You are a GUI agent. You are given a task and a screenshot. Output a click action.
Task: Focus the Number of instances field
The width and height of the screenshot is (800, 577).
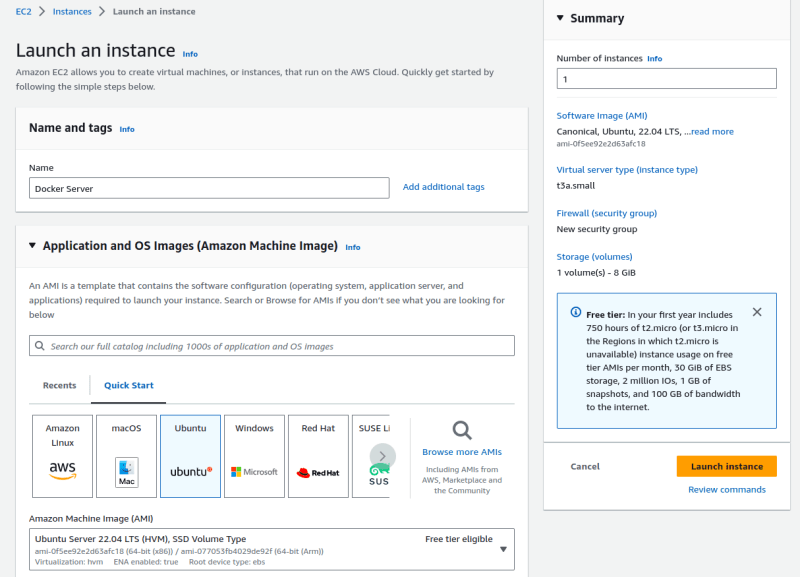(666, 79)
